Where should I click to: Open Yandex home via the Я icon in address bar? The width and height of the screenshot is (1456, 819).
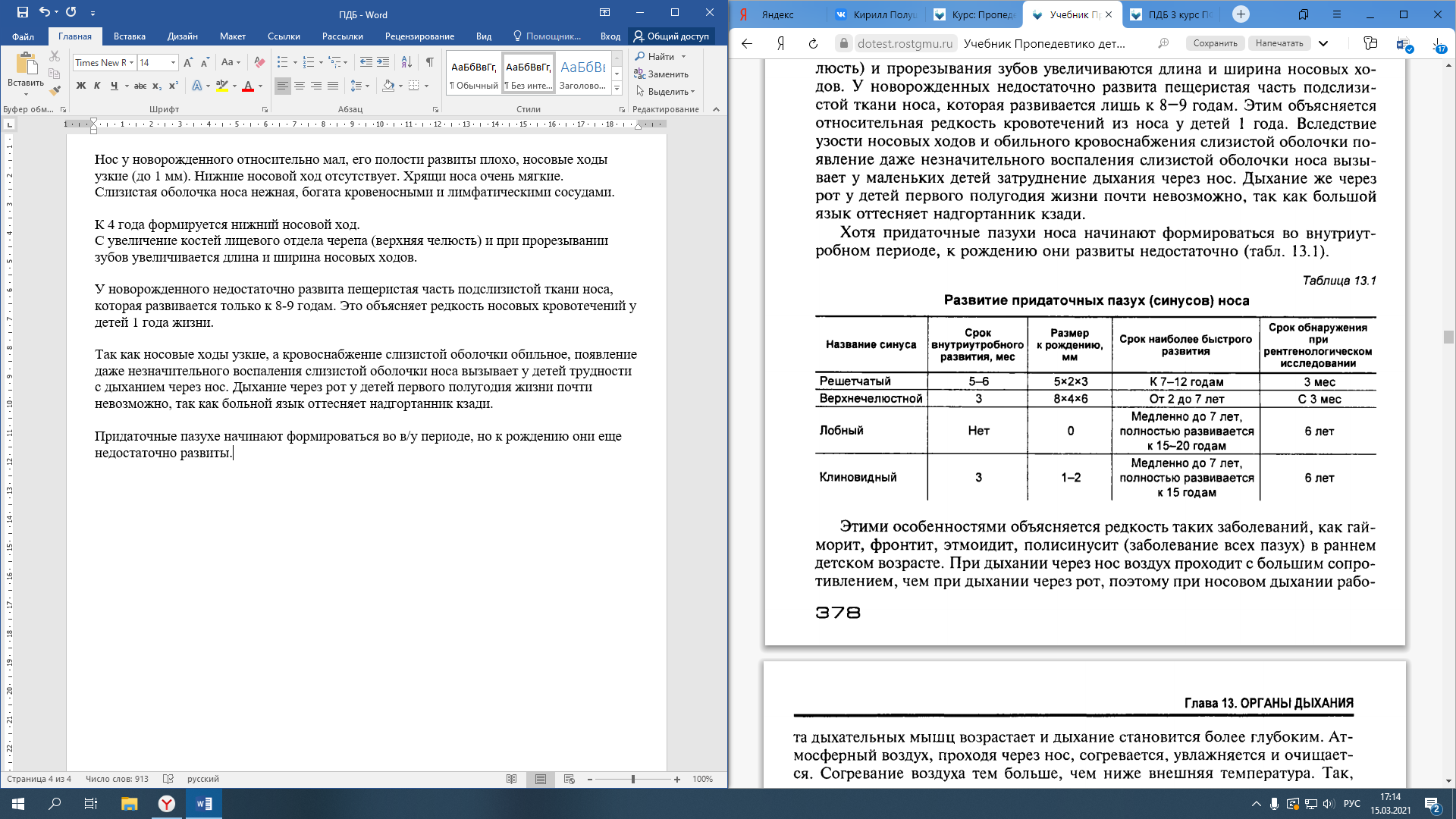[780, 43]
